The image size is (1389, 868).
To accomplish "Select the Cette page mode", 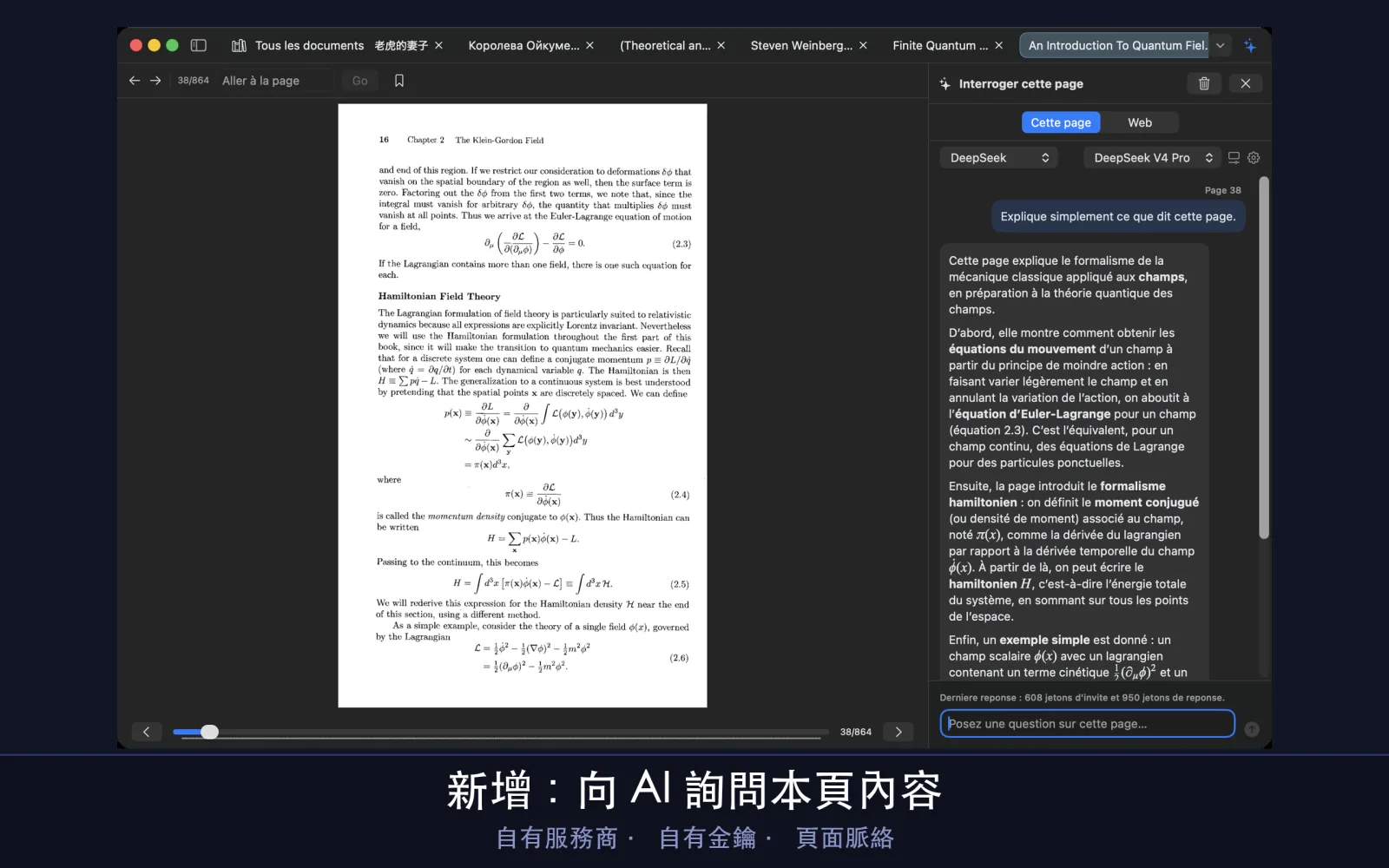I will [x=1061, y=122].
